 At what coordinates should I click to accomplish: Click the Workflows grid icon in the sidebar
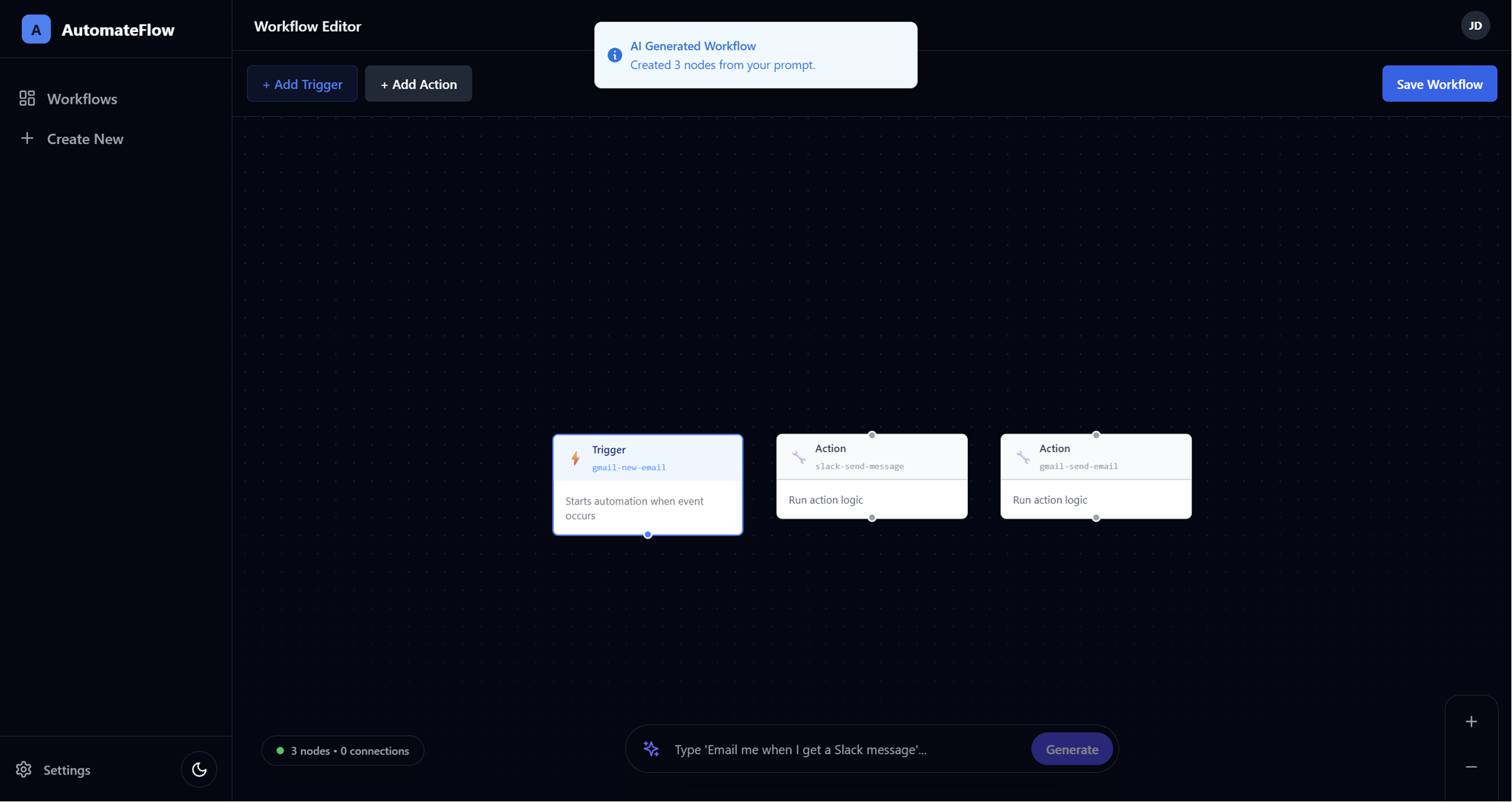[x=27, y=98]
